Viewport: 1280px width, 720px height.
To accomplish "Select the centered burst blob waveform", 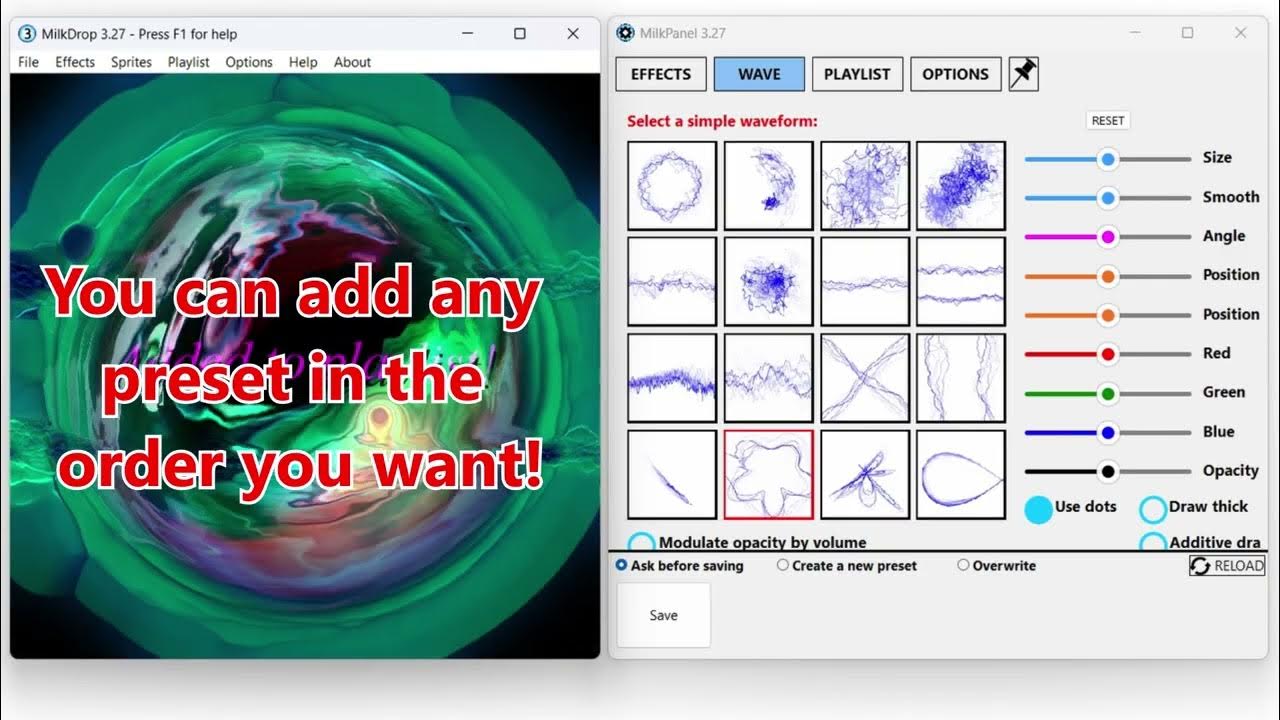I will (768, 282).
